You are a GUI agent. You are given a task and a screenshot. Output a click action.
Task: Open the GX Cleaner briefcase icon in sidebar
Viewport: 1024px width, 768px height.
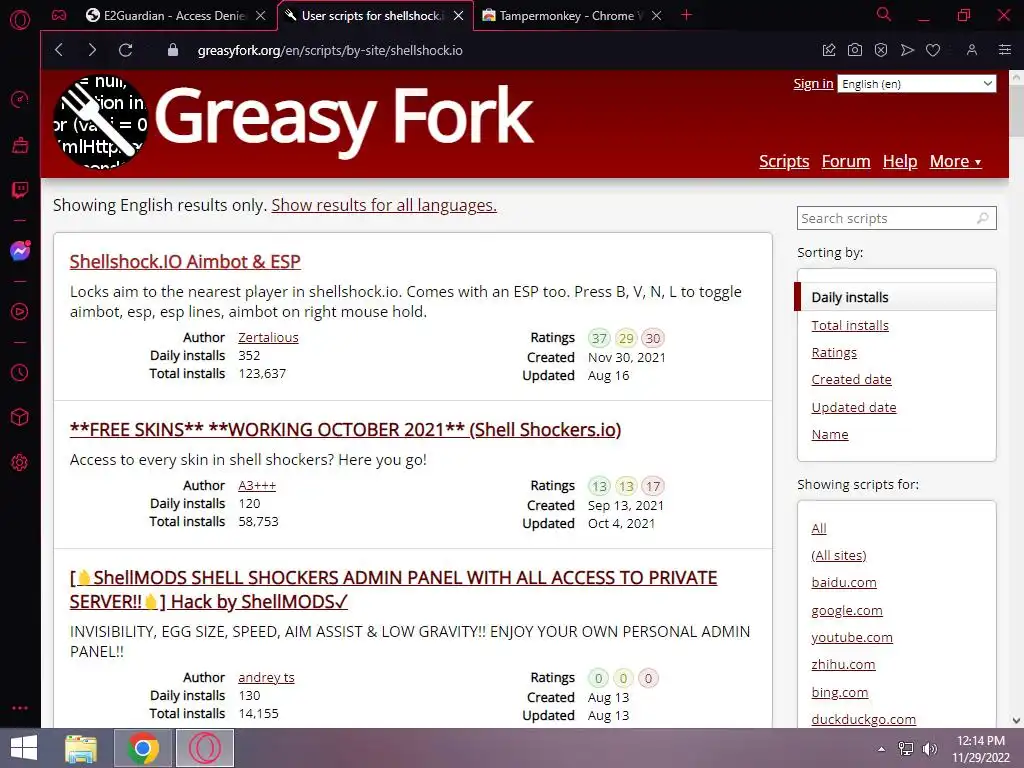tap(20, 145)
